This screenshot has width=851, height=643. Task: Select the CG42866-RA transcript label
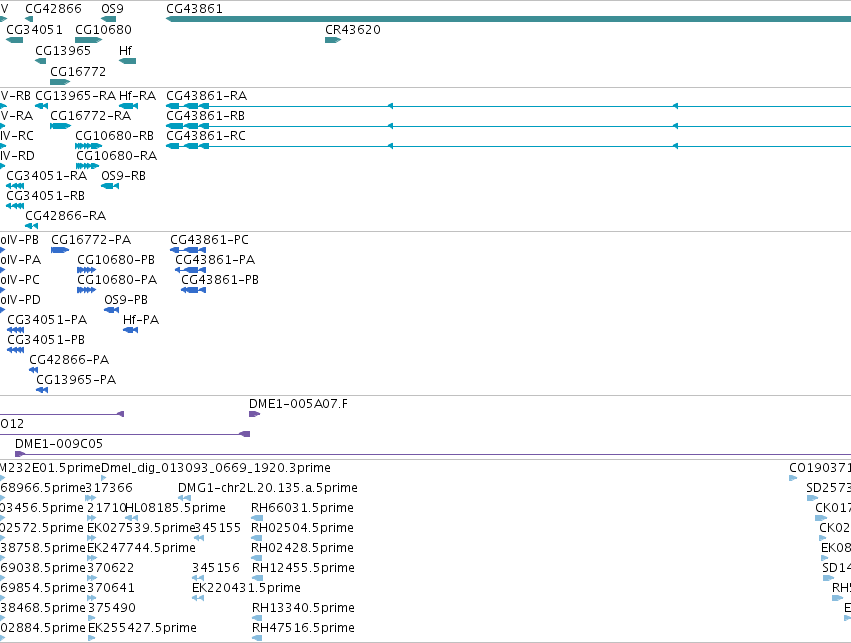(x=66, y=216)
